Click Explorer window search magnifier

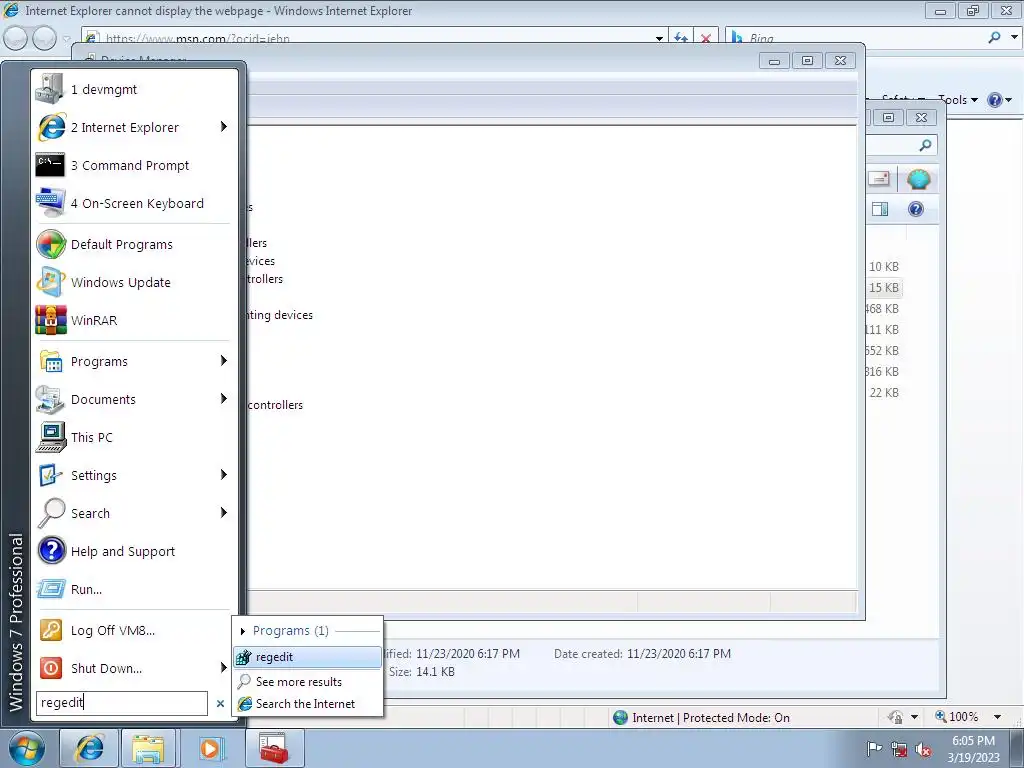pos(925,145)
